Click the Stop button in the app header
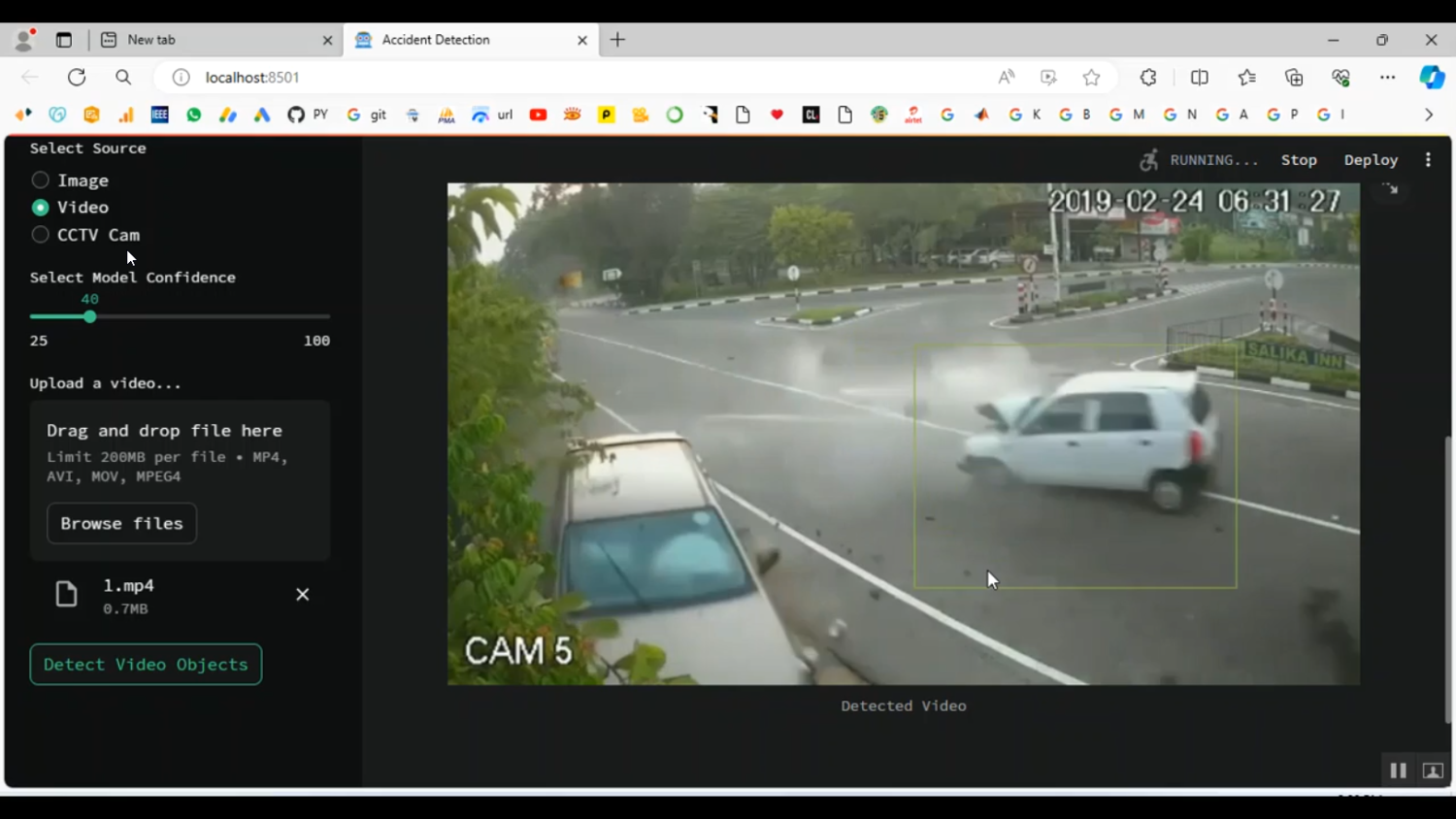The width and height of the screenshot is (1456, 819). 1298,160
